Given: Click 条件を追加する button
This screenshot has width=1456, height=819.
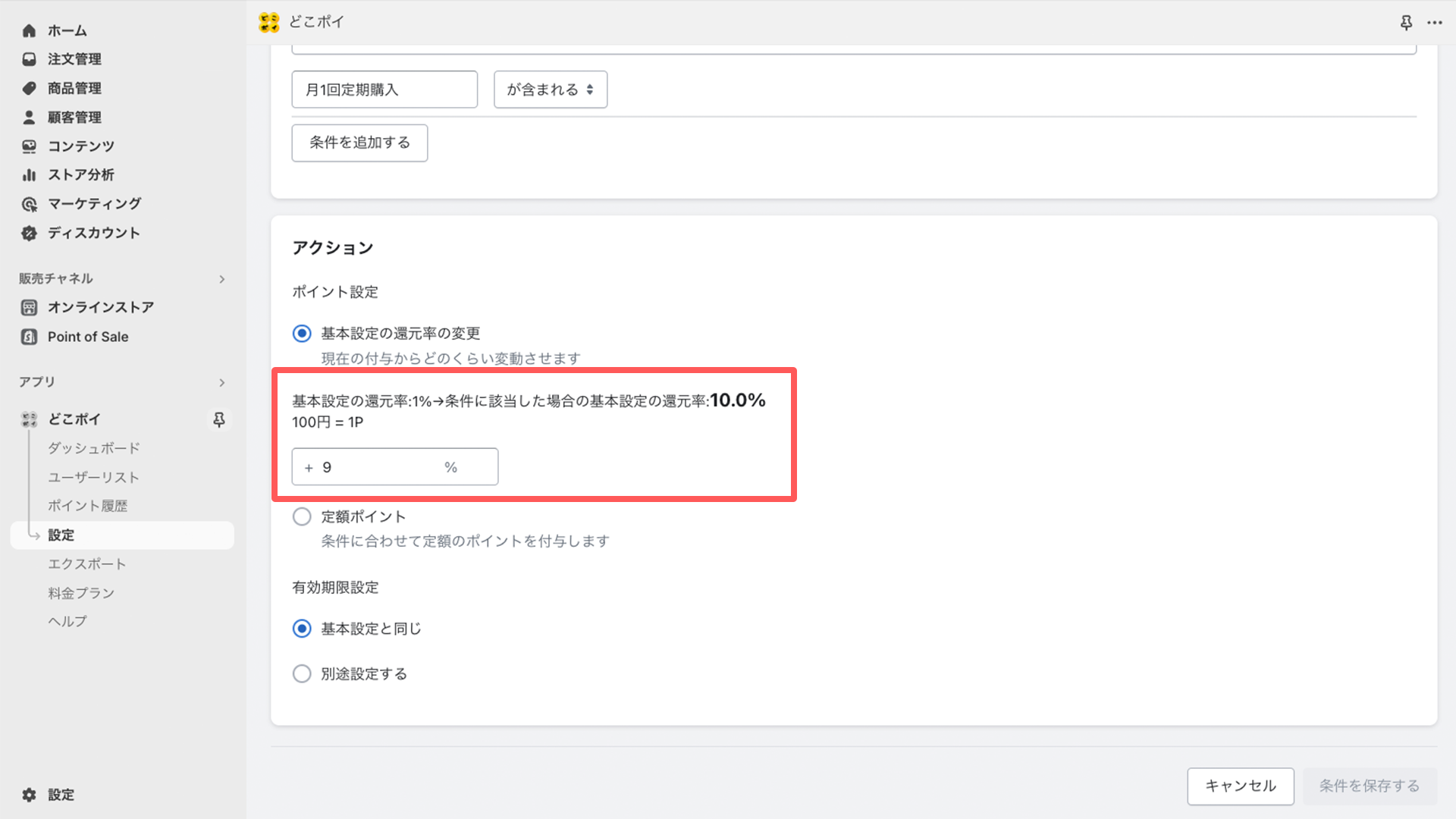Looking at the screenshot, I should (360, 142).
